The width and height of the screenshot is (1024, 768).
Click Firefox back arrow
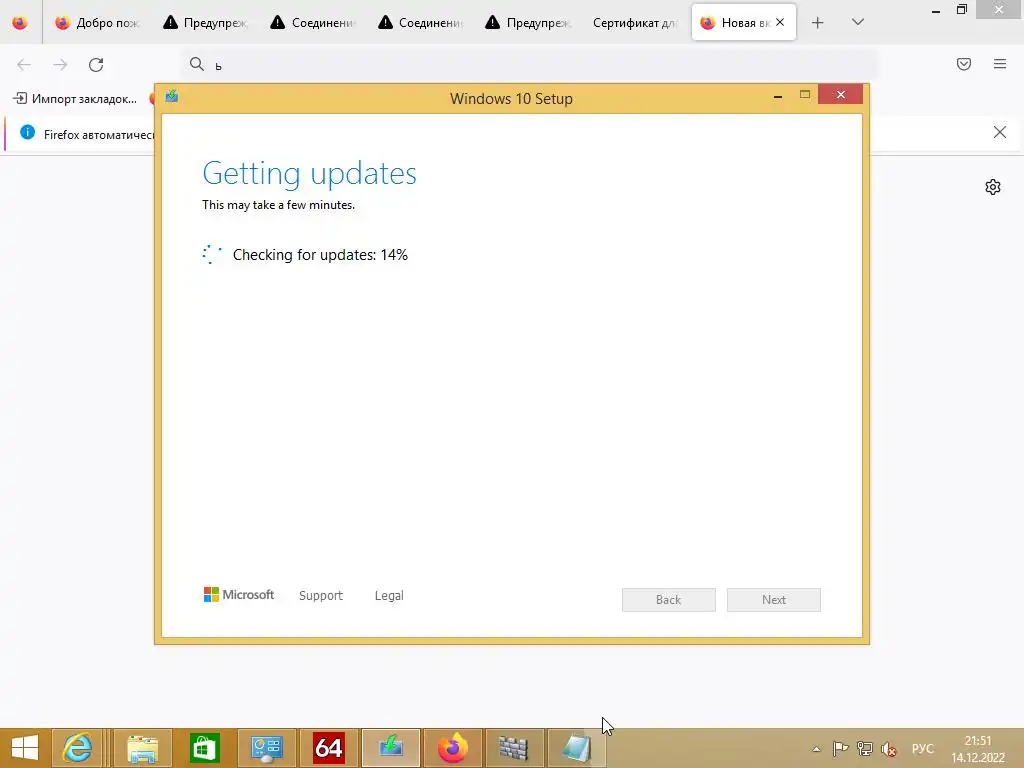24,65
